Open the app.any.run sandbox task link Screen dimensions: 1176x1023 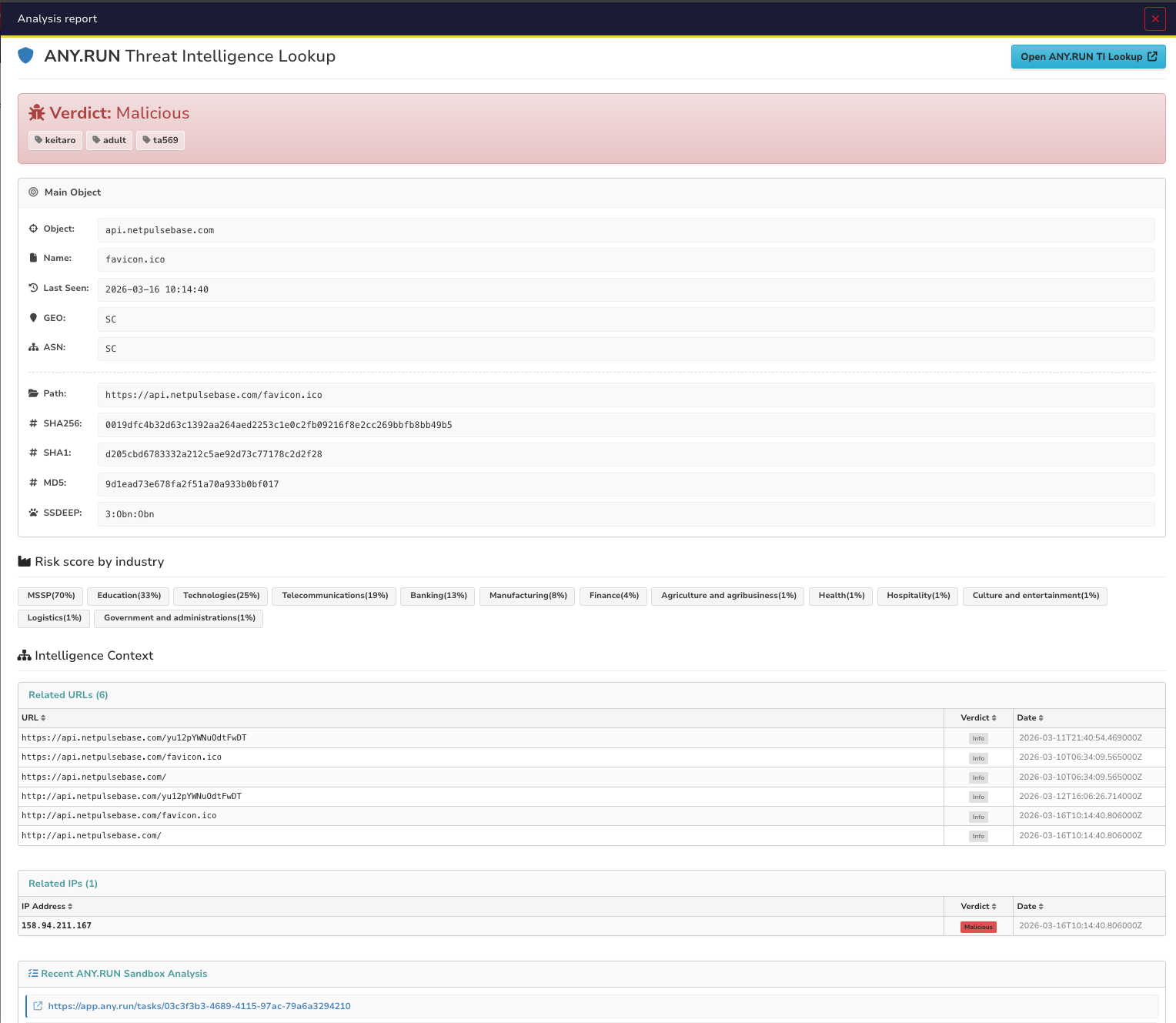[199, 1006]
